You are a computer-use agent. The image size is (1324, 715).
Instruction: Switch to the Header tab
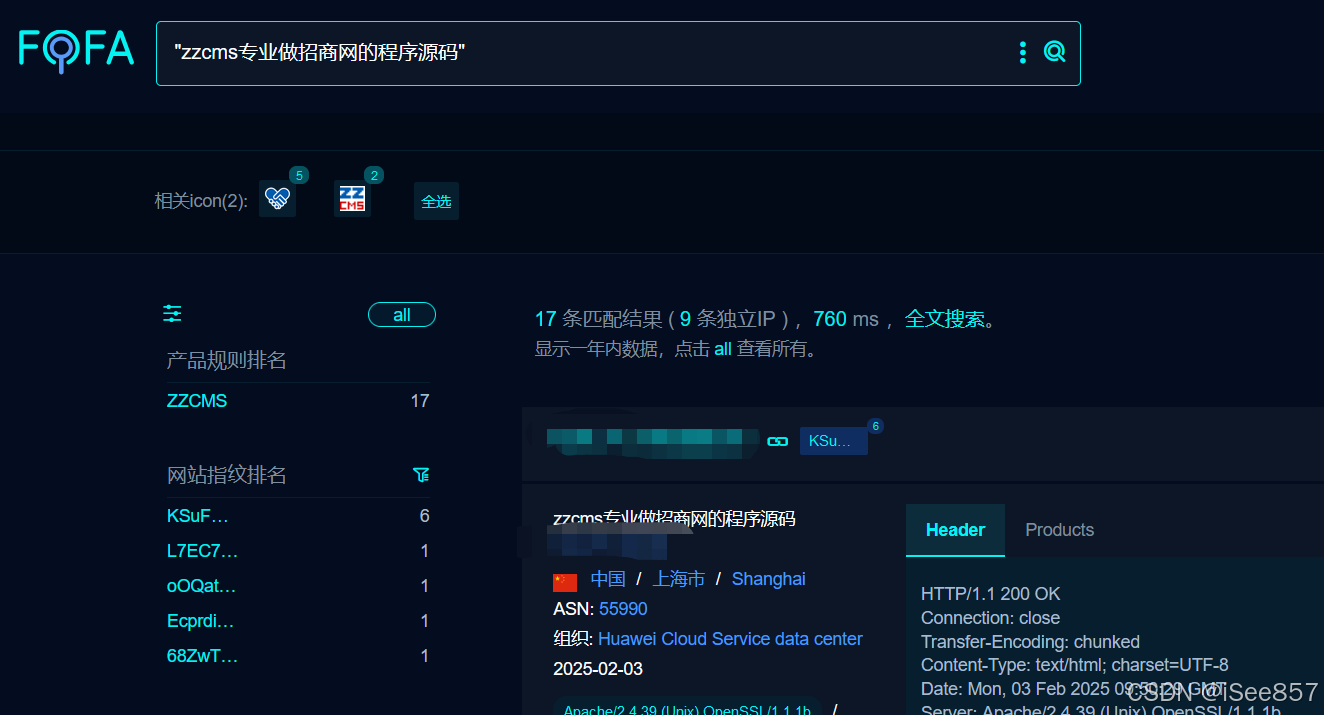pyautogui.click(x=955, y=530)
